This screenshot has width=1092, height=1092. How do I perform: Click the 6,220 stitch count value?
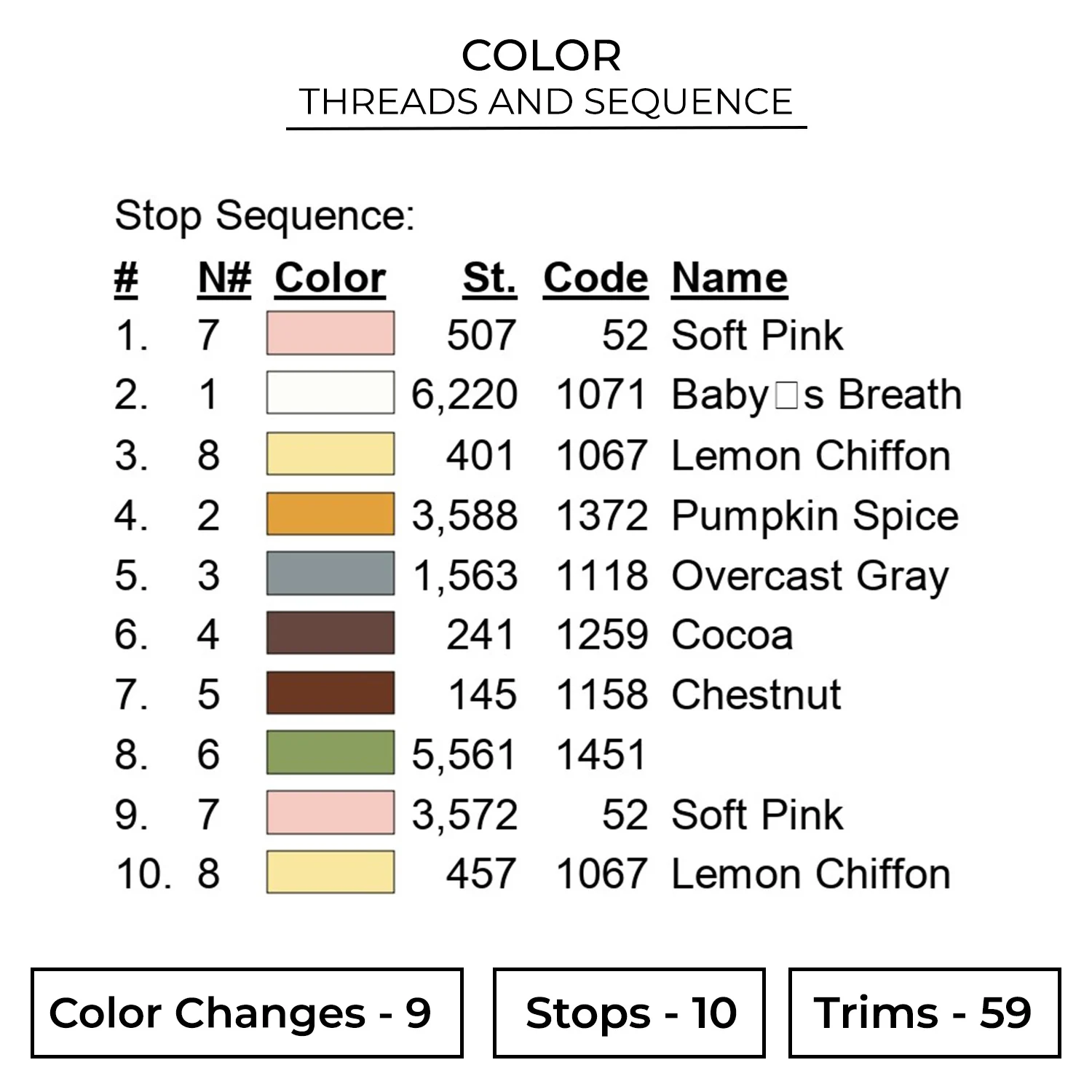click(x=464, y=395)
